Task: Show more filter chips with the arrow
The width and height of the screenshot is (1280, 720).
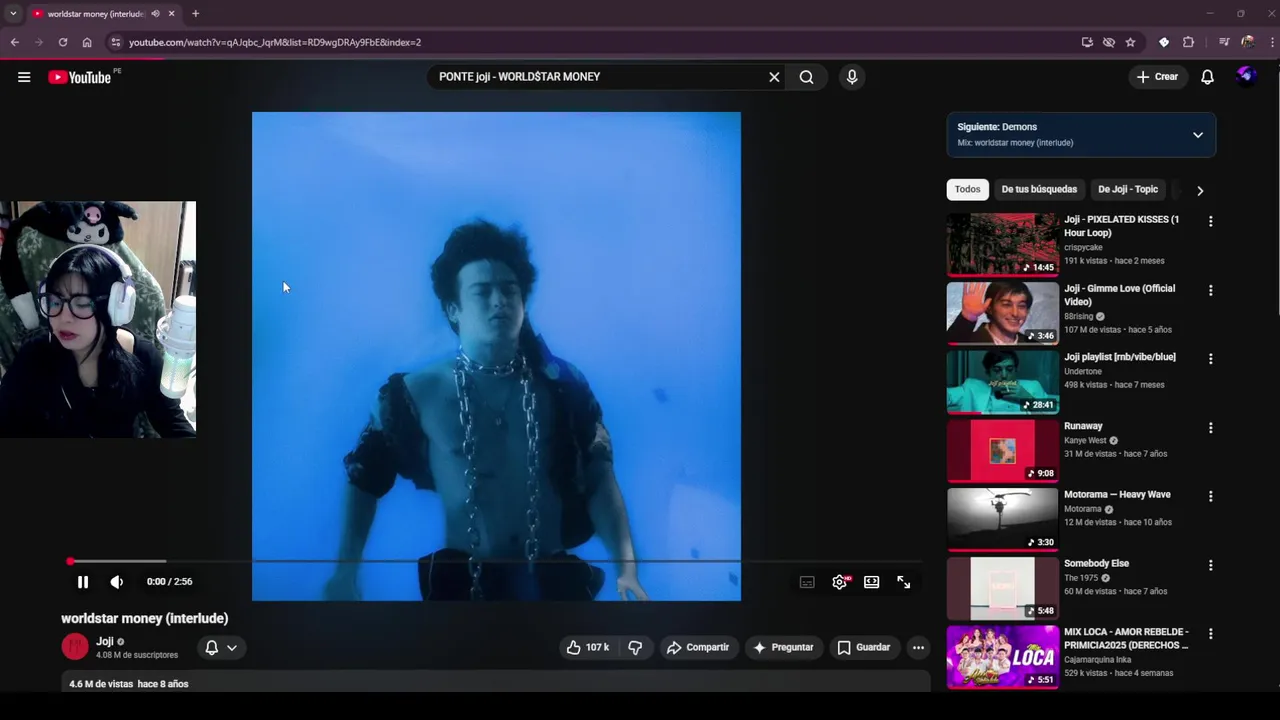Action: tap(1200, 190)
